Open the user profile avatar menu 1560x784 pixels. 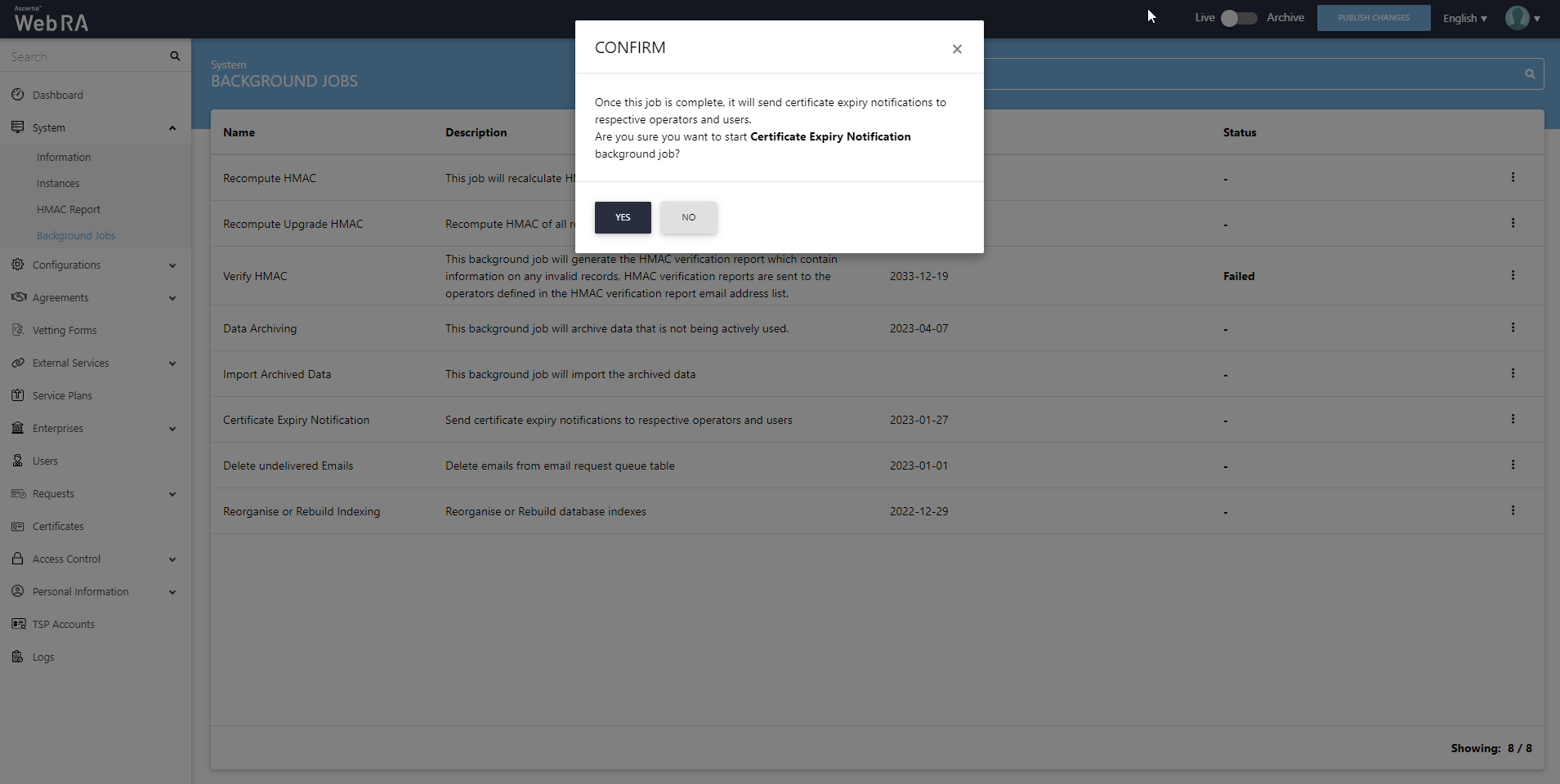pyautogui.click(x=1521, y=18)
